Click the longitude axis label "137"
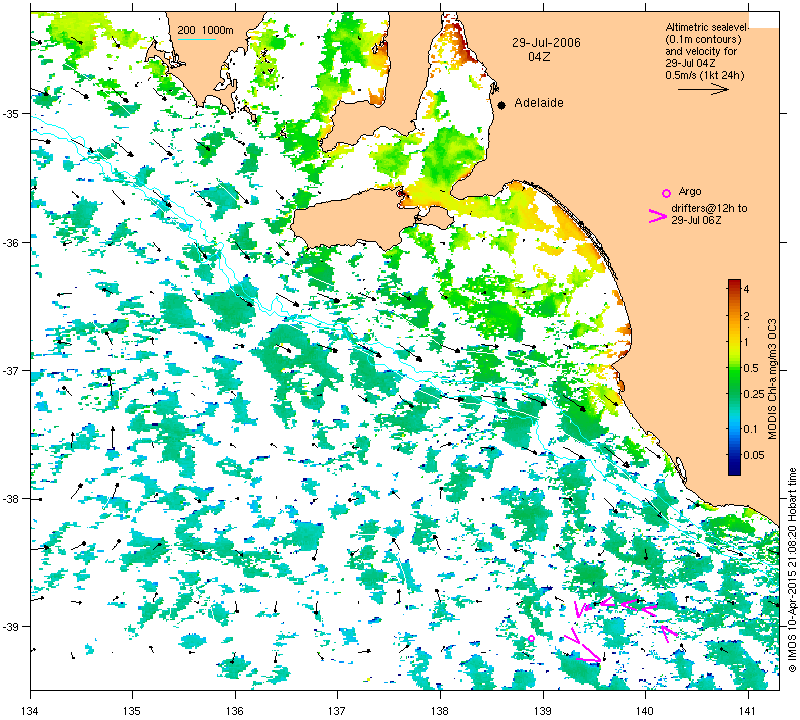Screen dimensions: 800x720 pyautogui.click(x=337, y=710)
